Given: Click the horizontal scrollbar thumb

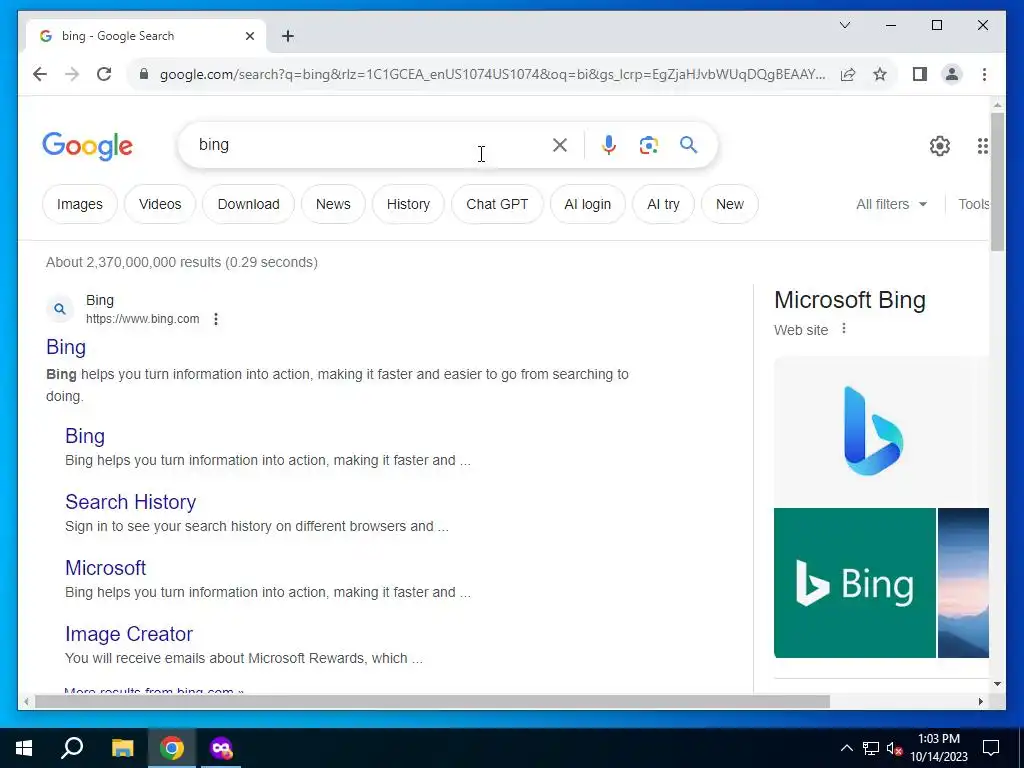Looking at the screenshot, I should tap(432, 702).
